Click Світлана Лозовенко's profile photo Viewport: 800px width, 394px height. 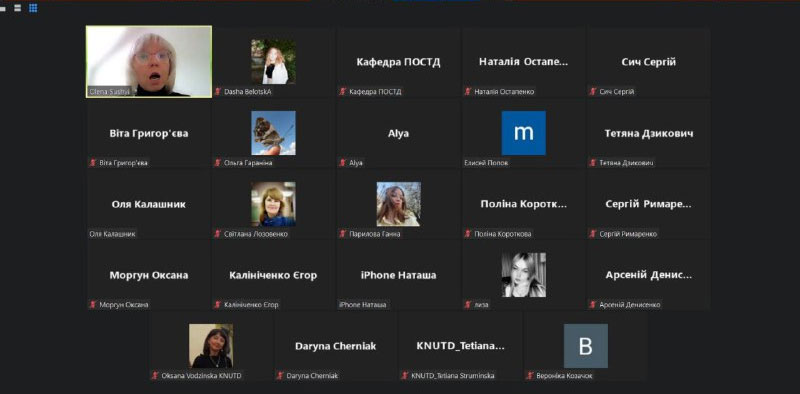tap(273, 204)
